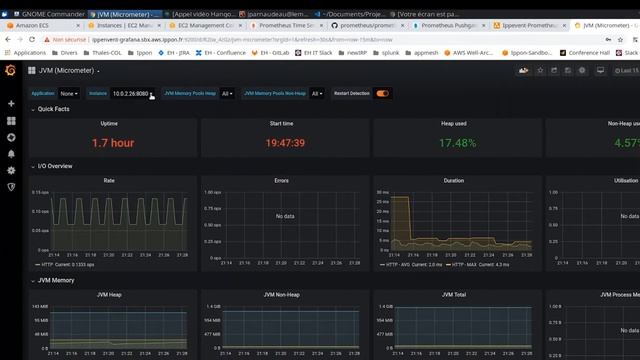
Task: Open the Alerting bell icon in sidebar
Action: pos(11,154)
